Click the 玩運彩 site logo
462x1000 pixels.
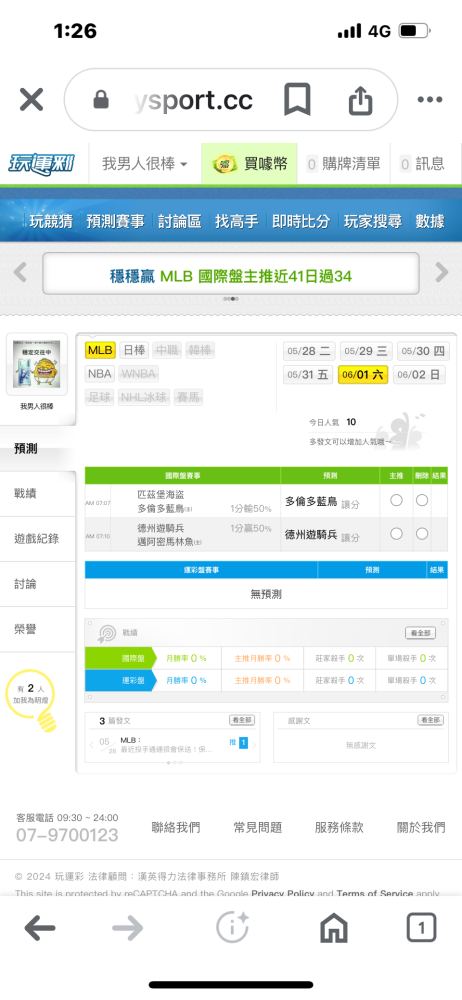click(41, 165)
